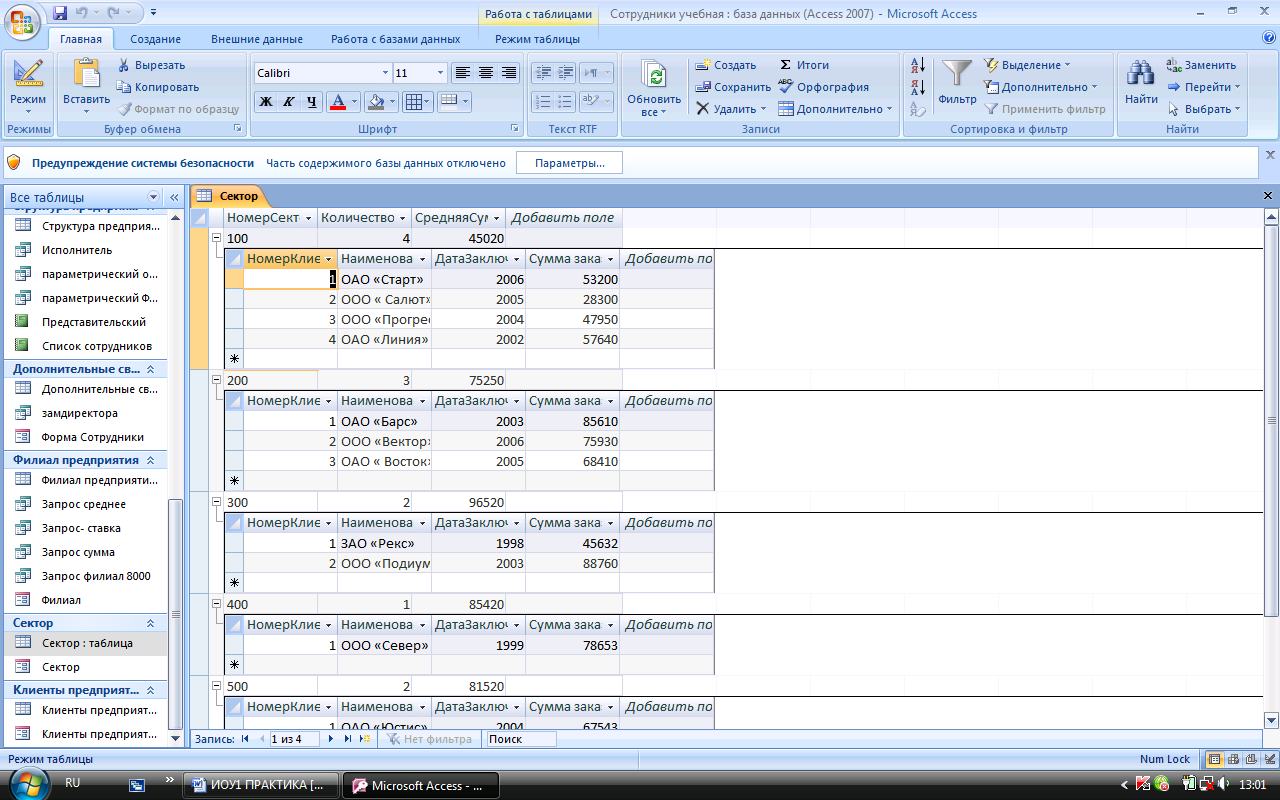The image size is (1280, 800).
Task: Close the security warning bar
Action: pyautogui.click(x=1270, y=155)
